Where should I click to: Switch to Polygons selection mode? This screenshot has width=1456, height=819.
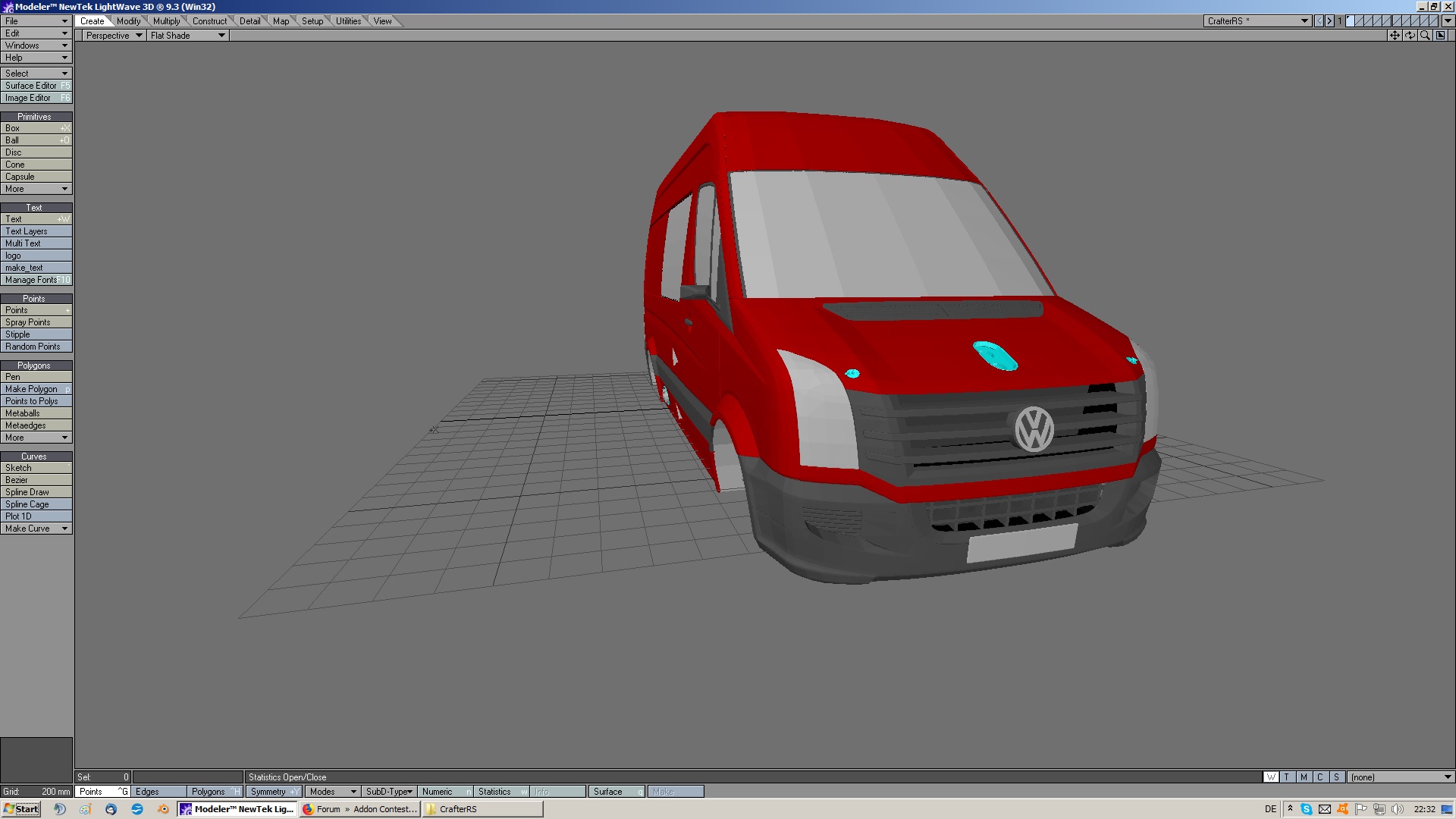215,792
